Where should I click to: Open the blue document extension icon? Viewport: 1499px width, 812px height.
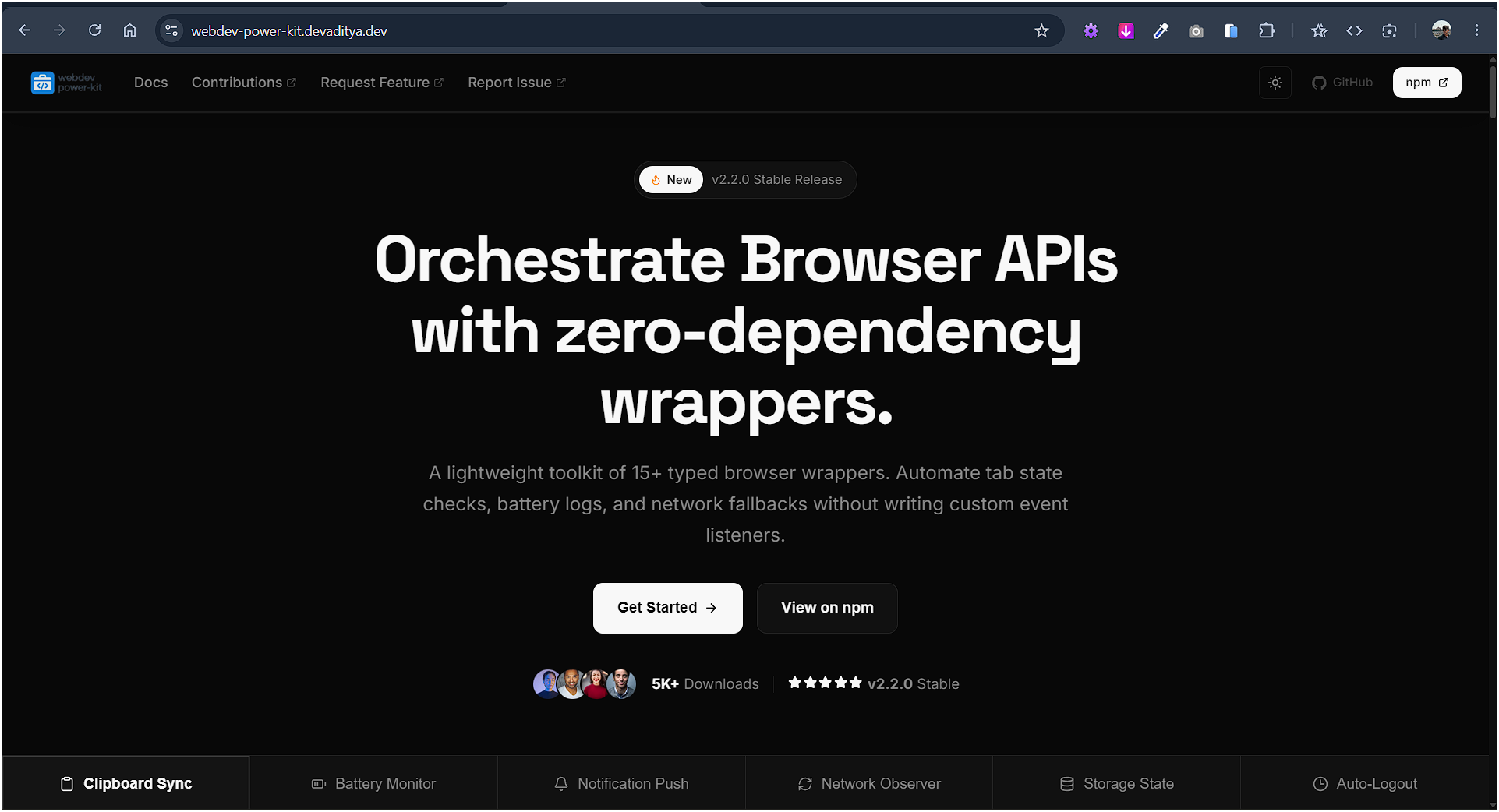pyautogui.click(x=1231, y=30)
